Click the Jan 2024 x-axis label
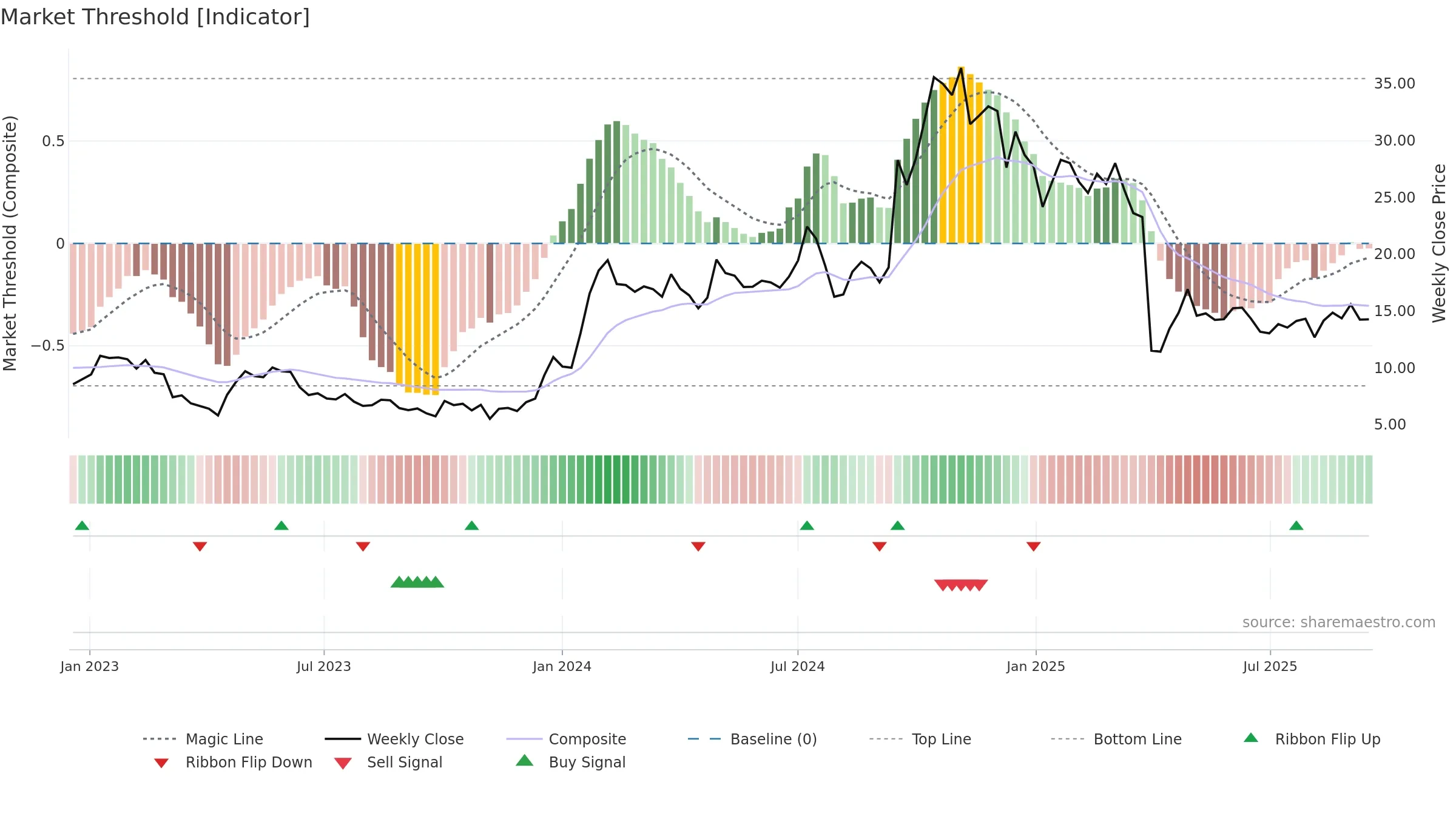The image size is (1456, 819). pos(562,666)
